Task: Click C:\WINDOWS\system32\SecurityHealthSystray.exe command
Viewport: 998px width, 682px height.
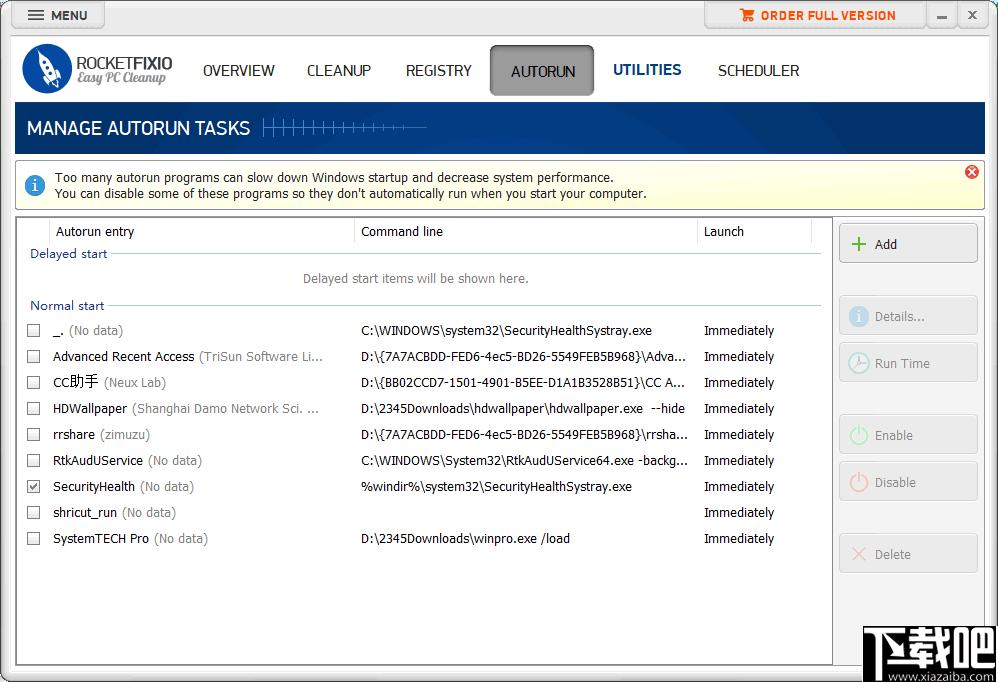Action: pyautogui.click(x=507, y=330)
